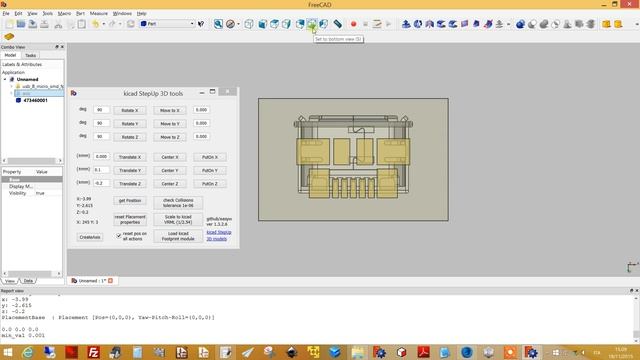
Task: Click the Translate Z button
Action: [130, 184]
